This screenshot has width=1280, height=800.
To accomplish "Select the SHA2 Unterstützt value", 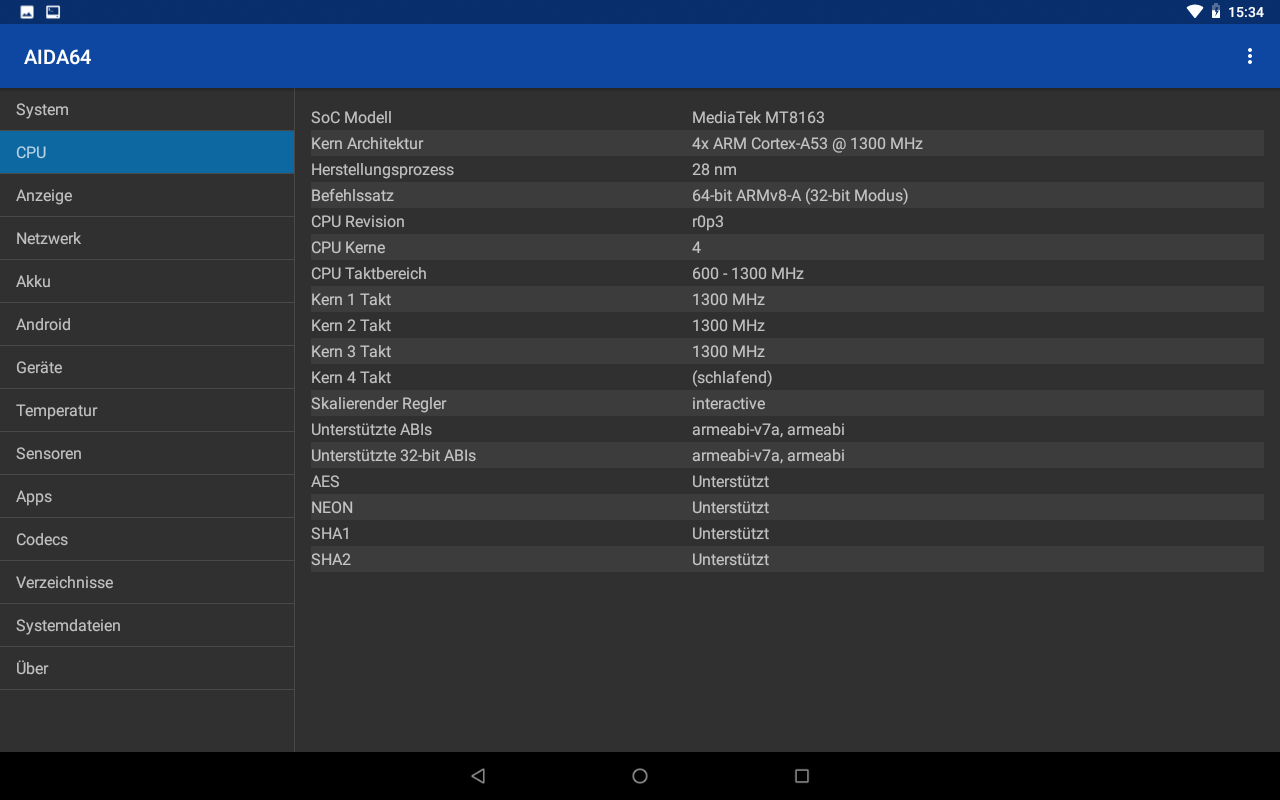I will pyautogui.click(x=730, y=560).
